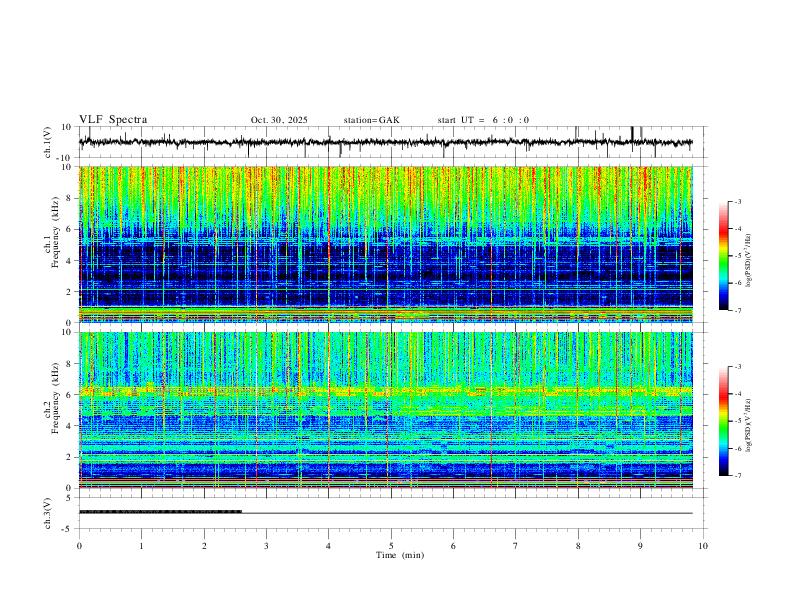Click time axis tick label "5"
This screenshot has width=792, height=612.
coord(391,546)
